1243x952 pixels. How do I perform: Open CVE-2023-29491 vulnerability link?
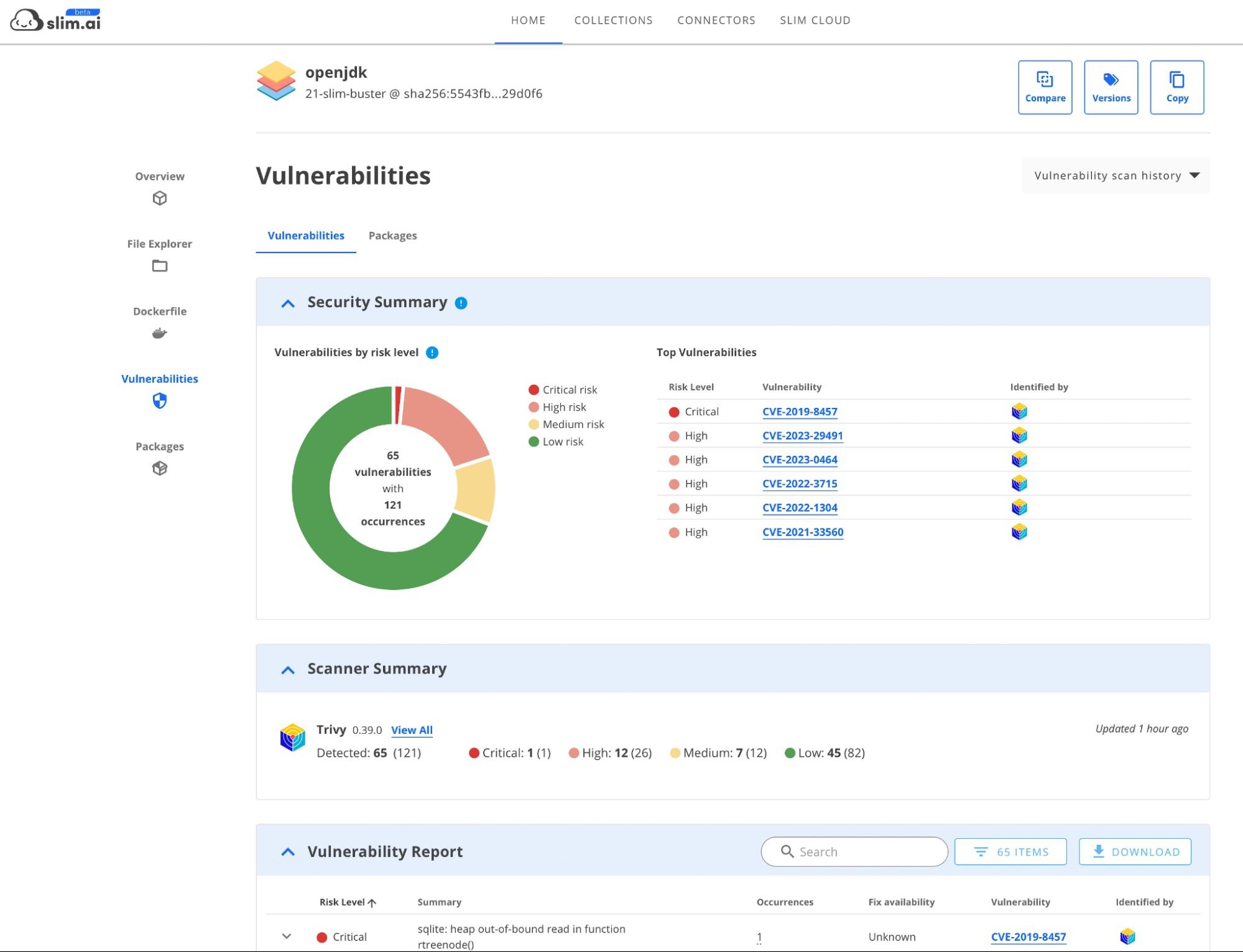click(x=802, y=436)
